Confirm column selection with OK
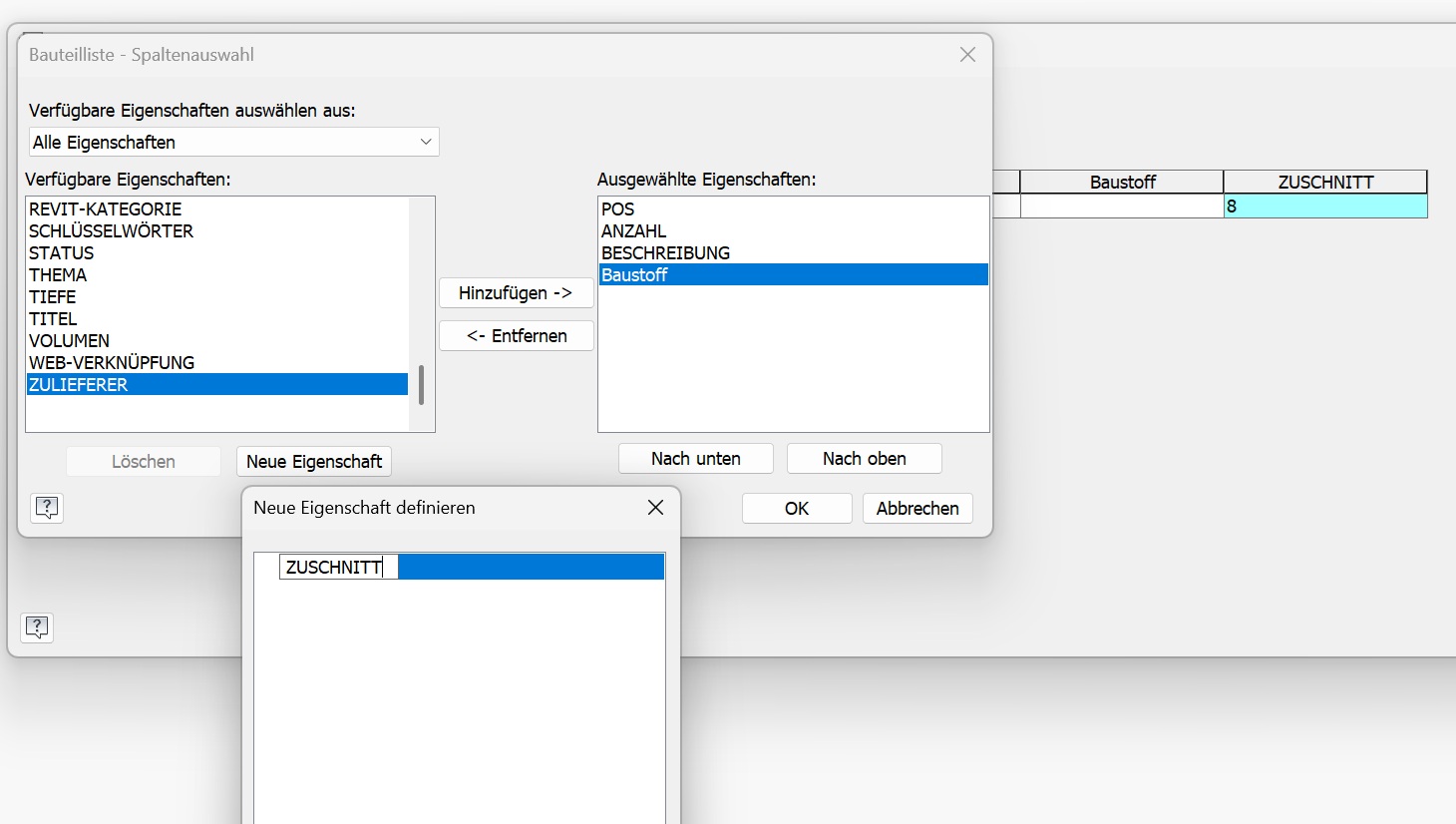The image size is (1456, 824). [797, 508]
